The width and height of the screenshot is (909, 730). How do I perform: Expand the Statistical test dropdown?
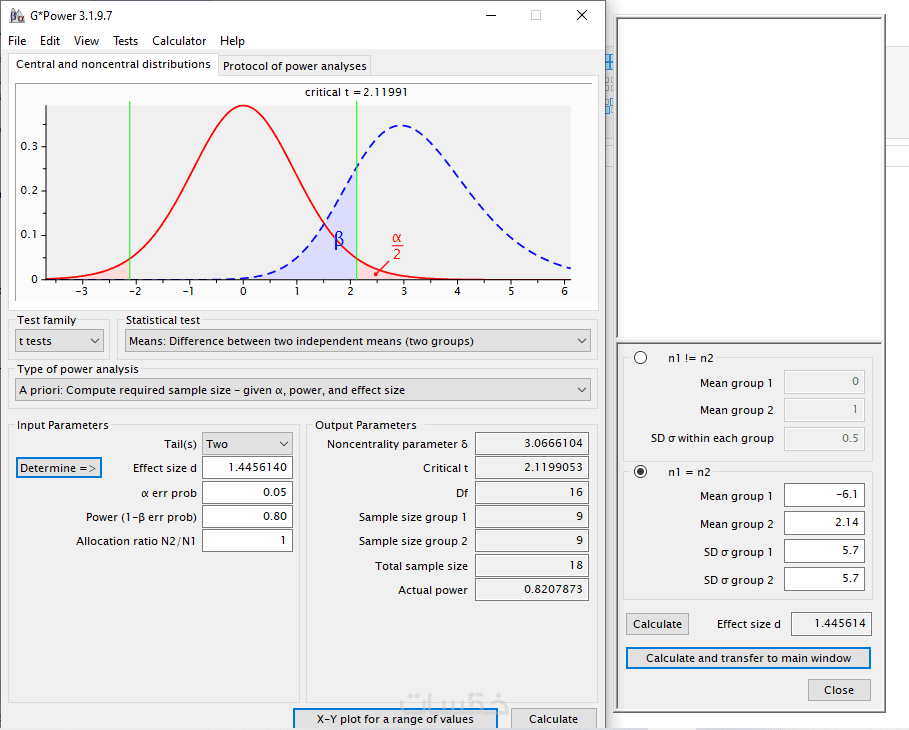[358, 341]
